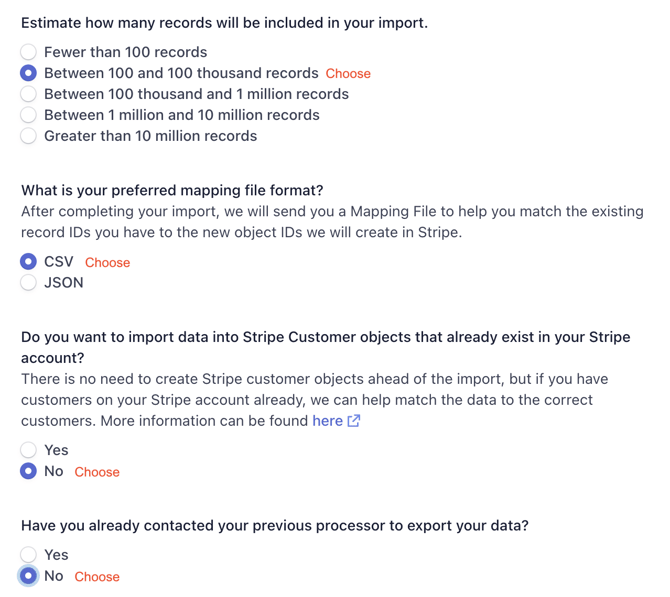This screenshot has width=670, height=597.
Task: Click "Choose" beside No for previous processor
Action: click(x=97, y=577)
